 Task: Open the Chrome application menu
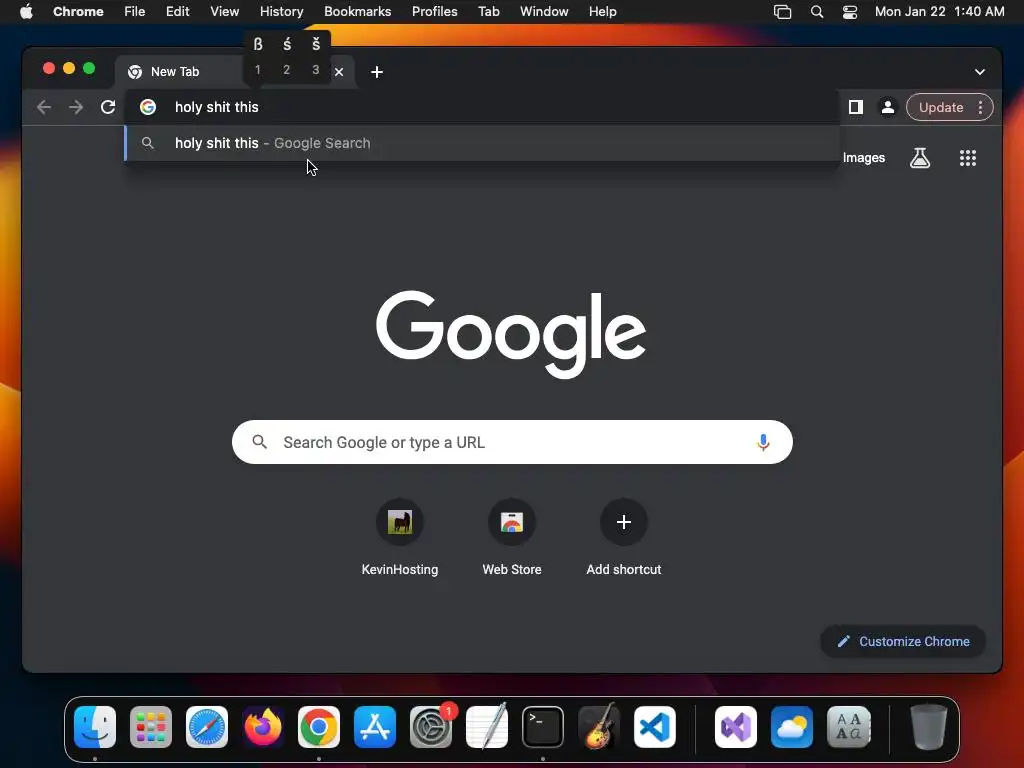(78, 12)
